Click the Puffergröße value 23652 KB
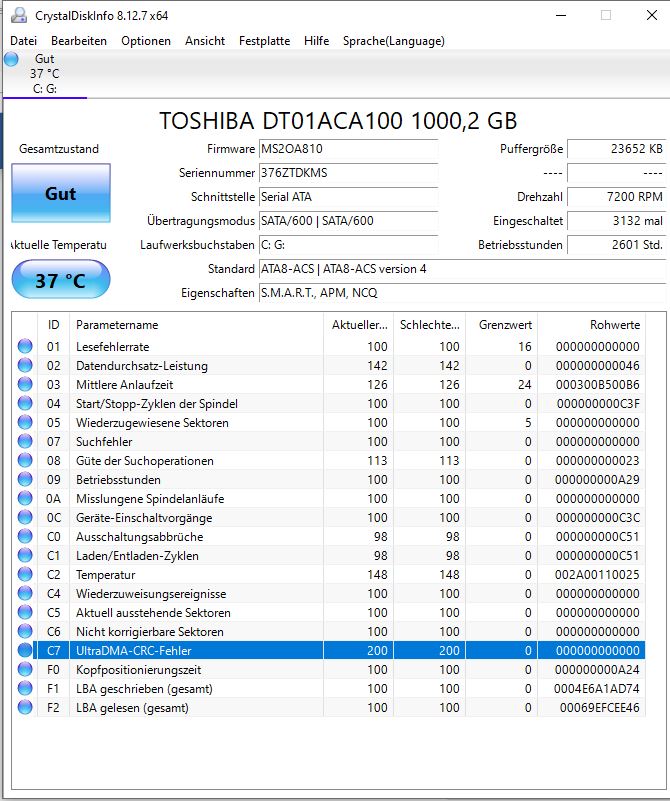Viewport: 670px width, 801px height. click(x=617, y=149)
